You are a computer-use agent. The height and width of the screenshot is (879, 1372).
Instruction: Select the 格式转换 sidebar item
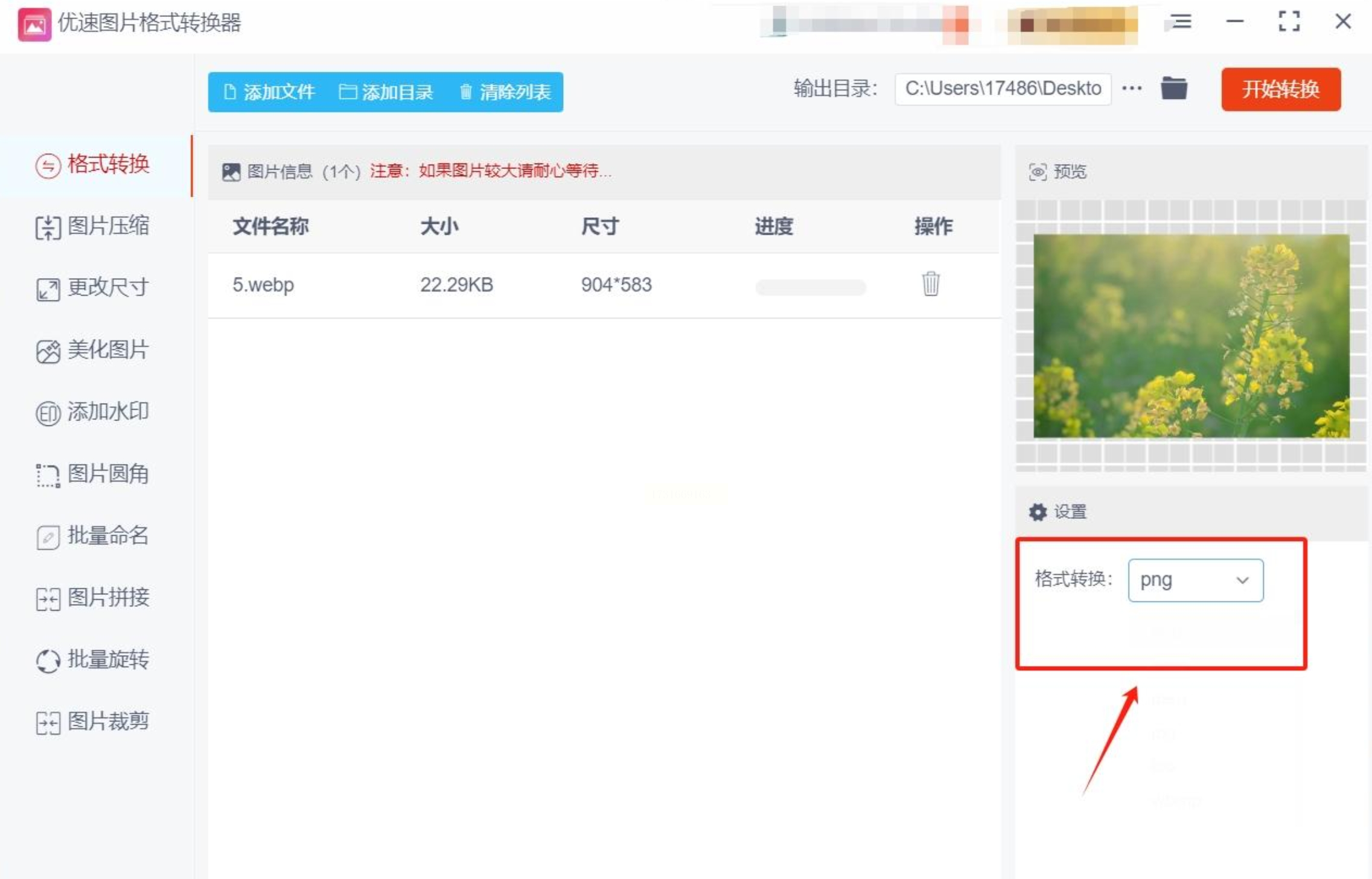[97, 165]
